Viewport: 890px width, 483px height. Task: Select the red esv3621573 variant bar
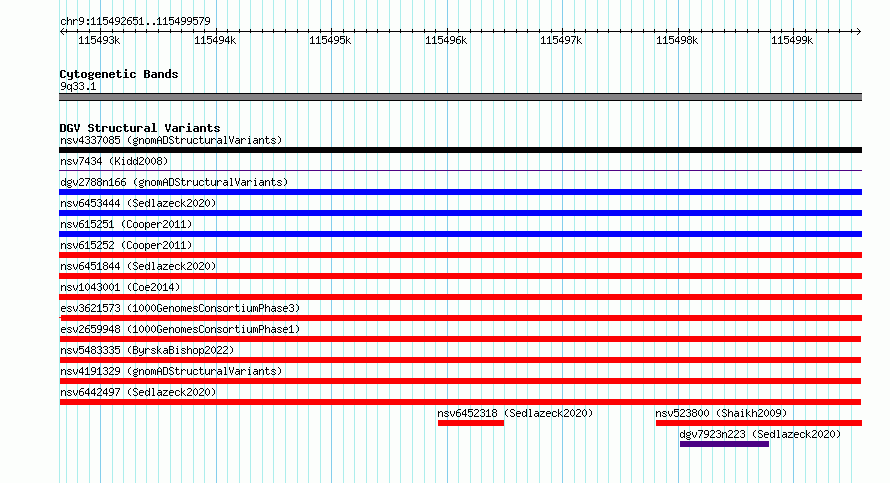pos(460,318)
